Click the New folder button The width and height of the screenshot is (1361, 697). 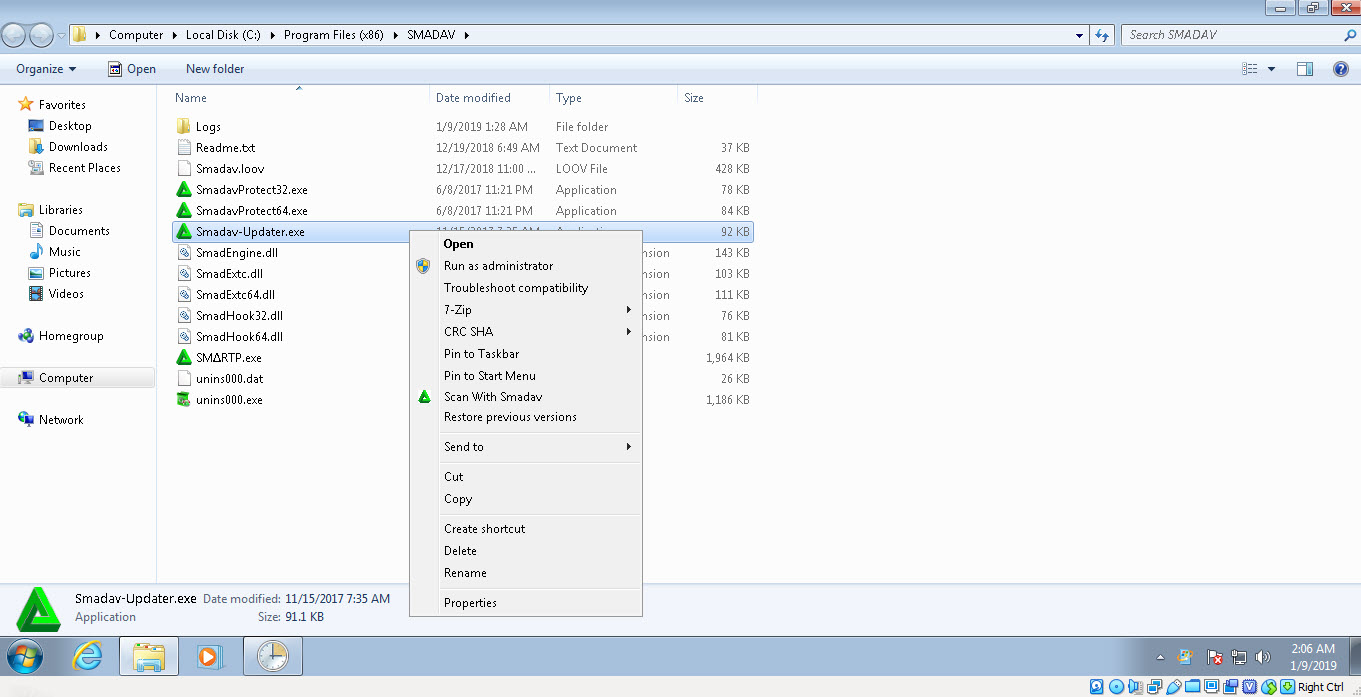click(215, 69)
